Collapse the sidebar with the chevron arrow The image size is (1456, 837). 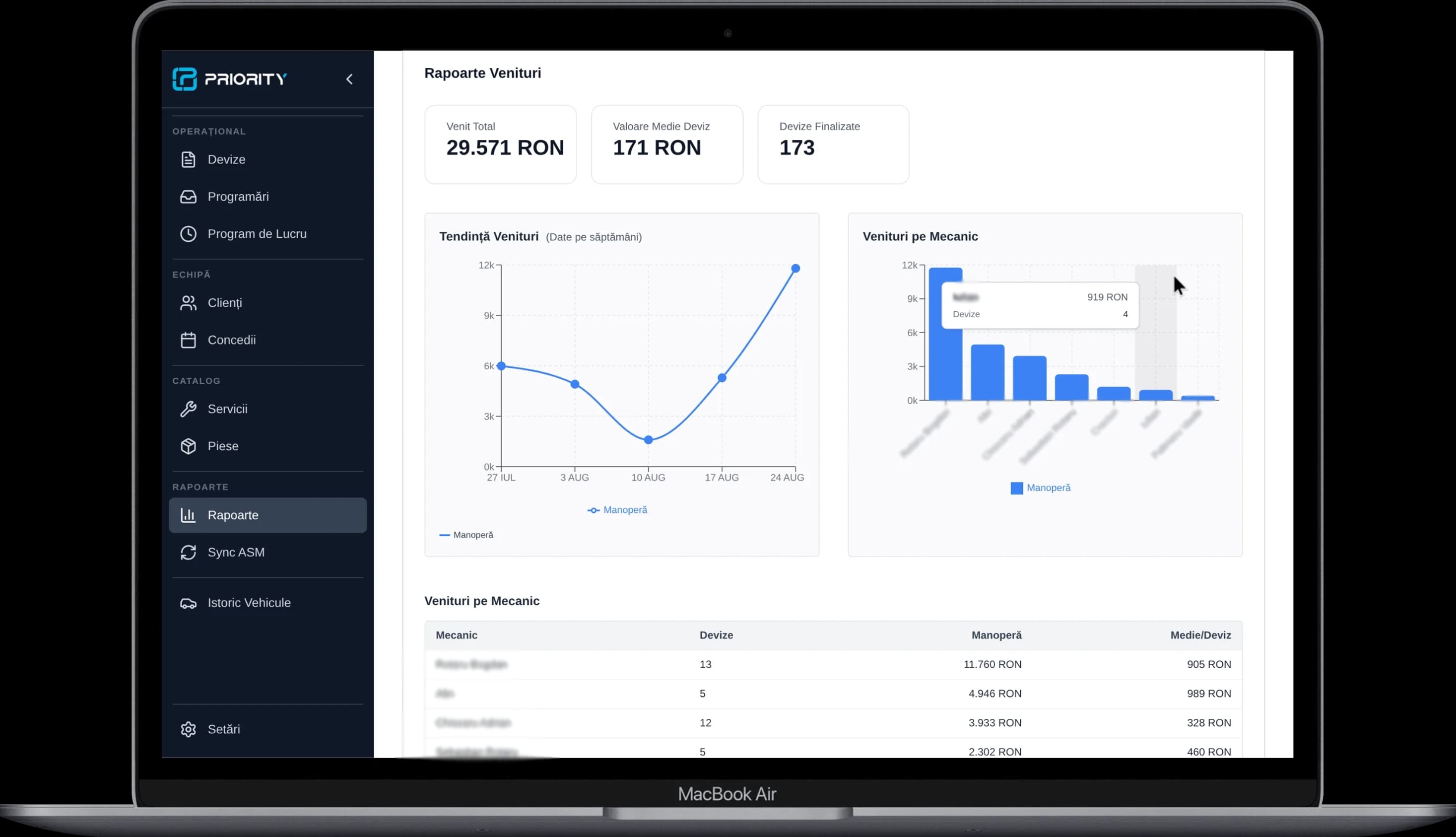pyautogui.click(x=349, y=79)
